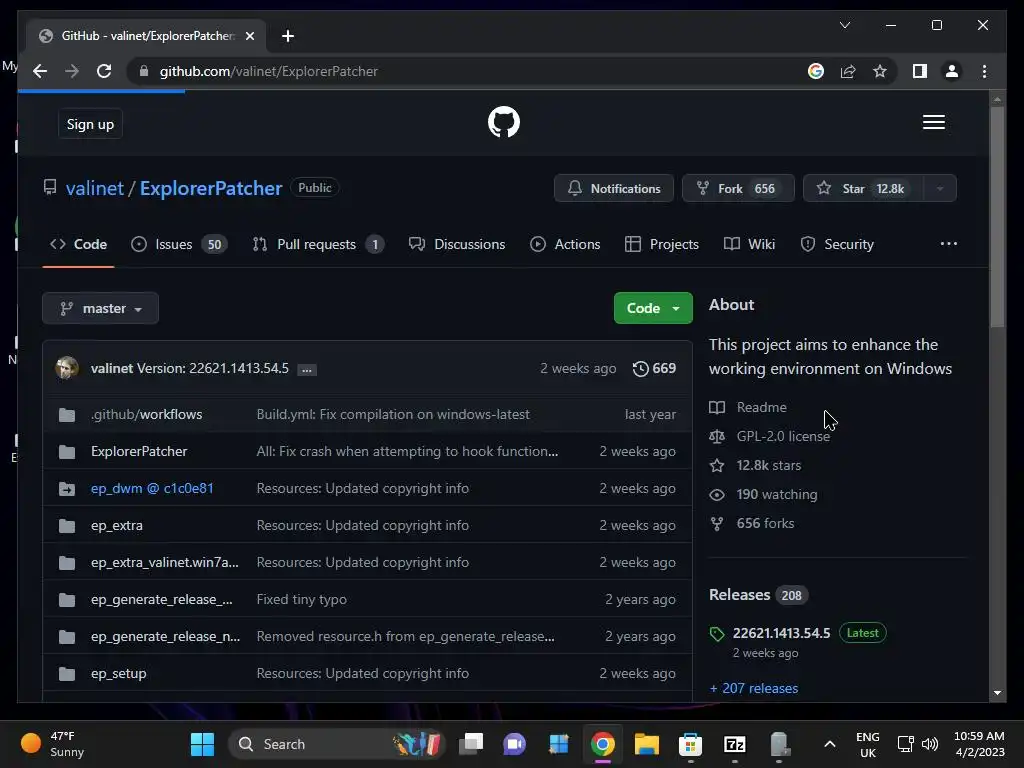The width and height of the screenshot is (1024, 768).
Task: Open the hamburger navigation menu
Action: click(x=933, y=122)
